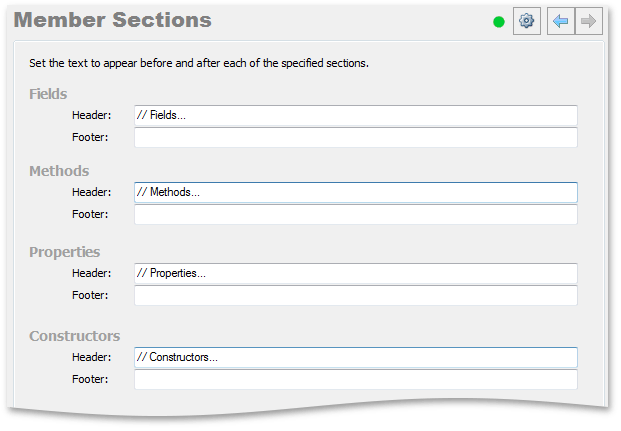Screen dimensions: 621x431
Task: Click the Properties Footer input box
Action: (x=356, y=296)
